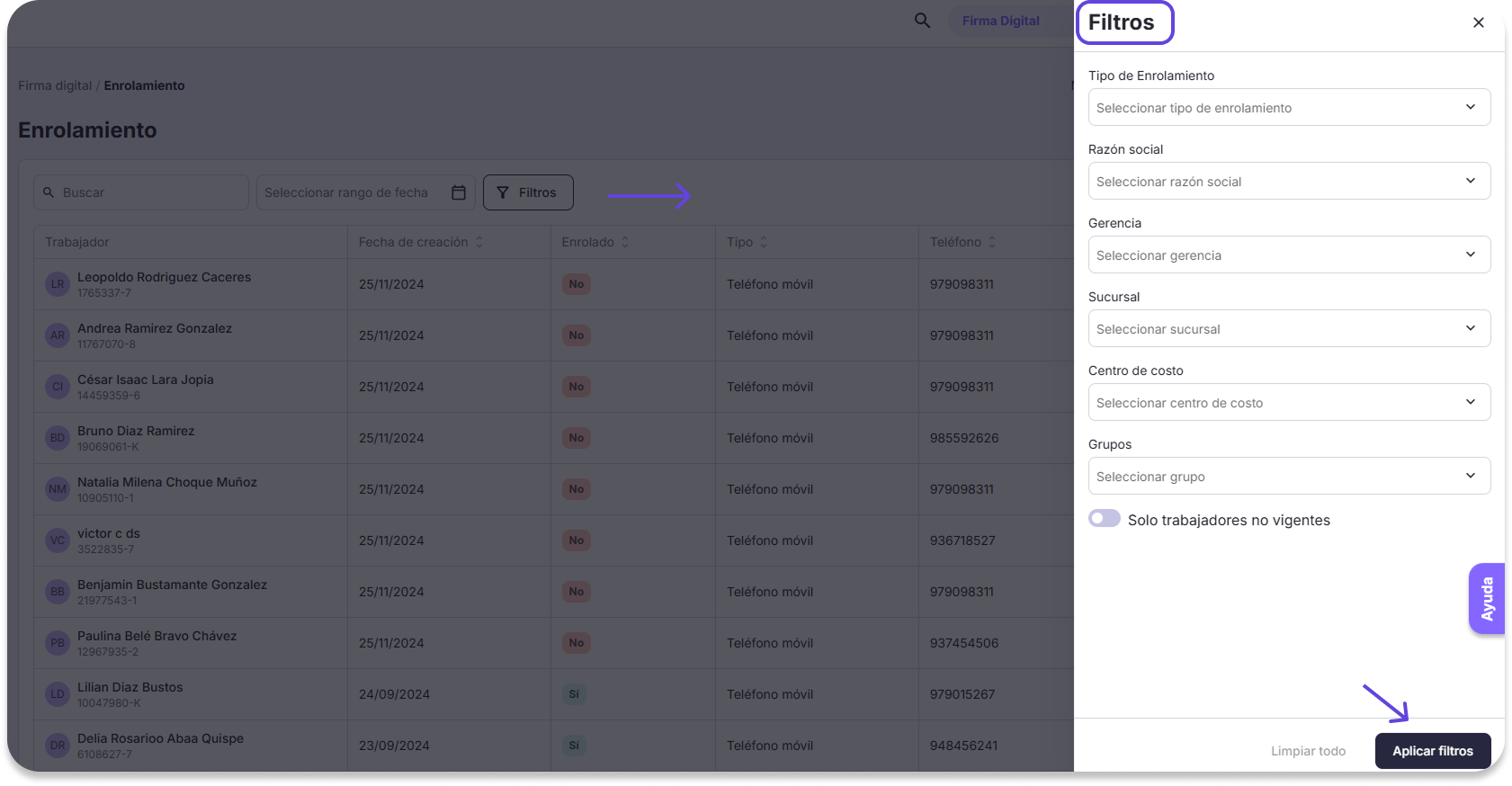Toggle Solo trabajadores no vigentes switch
The height and width of the screenshot is (786, 1512).
point(1105,519)
